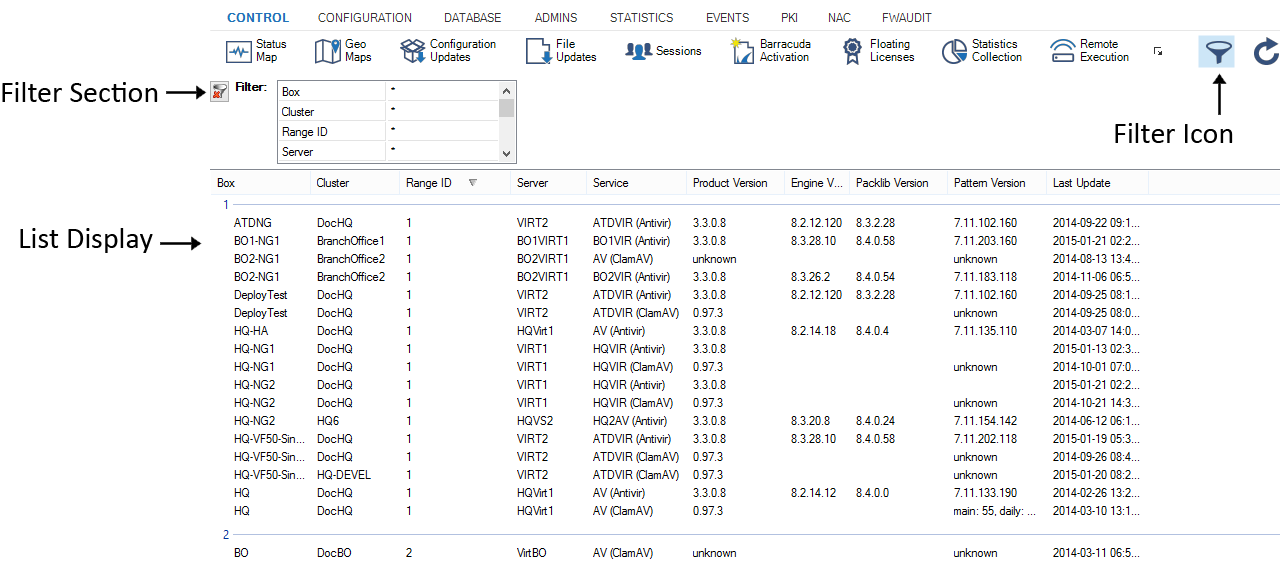
Task: Expand the toolbar overflow arrow
Action: pyautogui.click(x=1158, y=51)
